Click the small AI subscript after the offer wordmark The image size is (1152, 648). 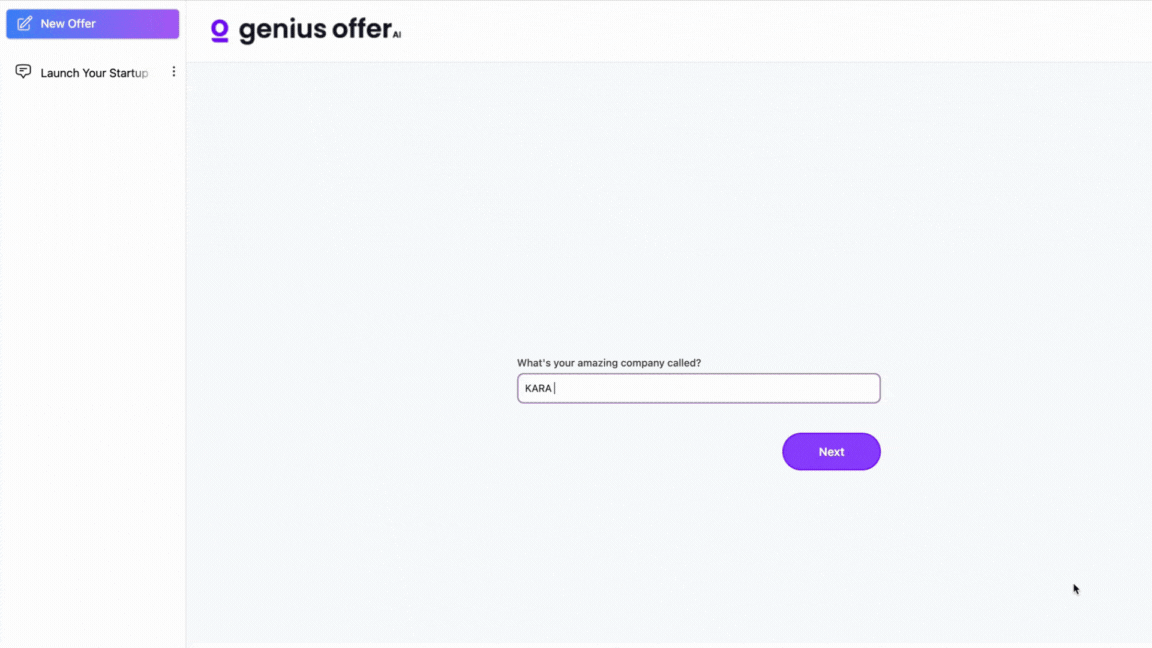tap(398, 34)
